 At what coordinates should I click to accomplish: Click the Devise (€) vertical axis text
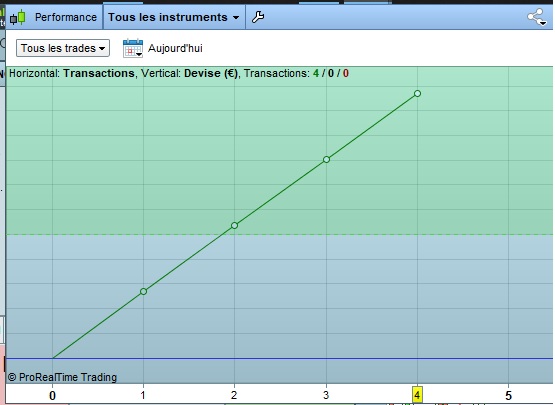point(211,73)
